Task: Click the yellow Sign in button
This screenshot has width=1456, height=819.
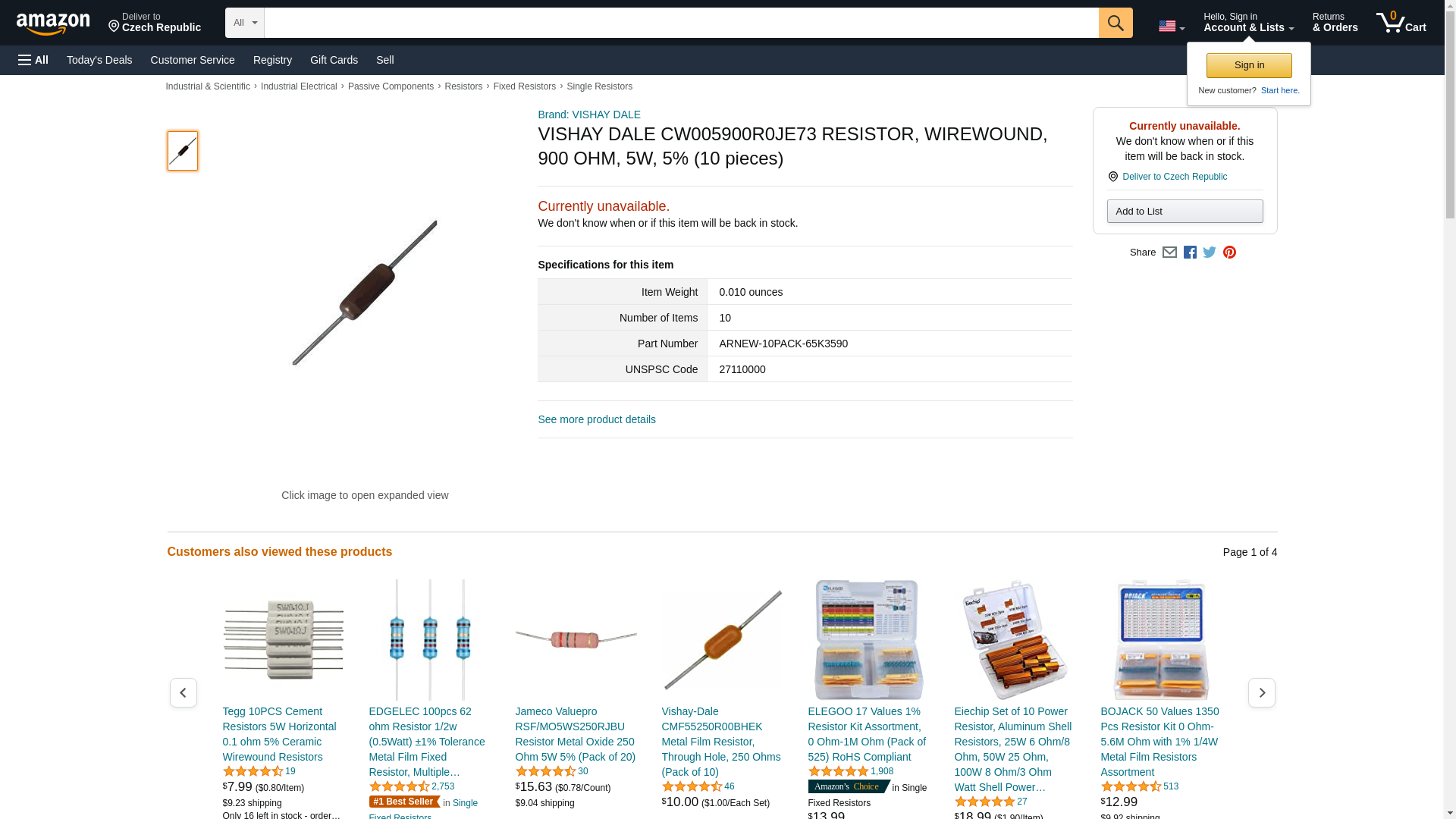Action: [1248, 65]
